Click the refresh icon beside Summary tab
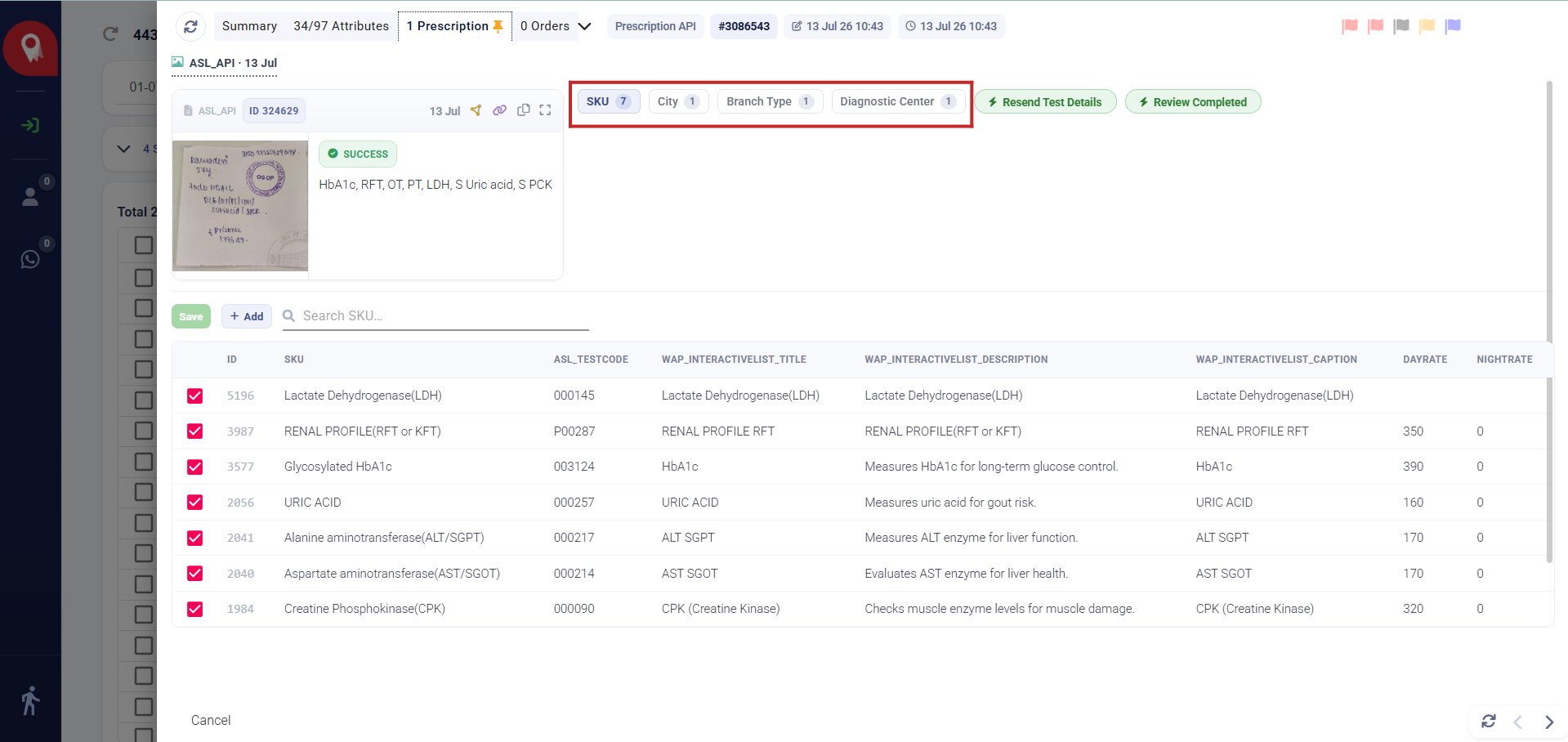Viewport: 1568px width, 742px height. [190, 26]
